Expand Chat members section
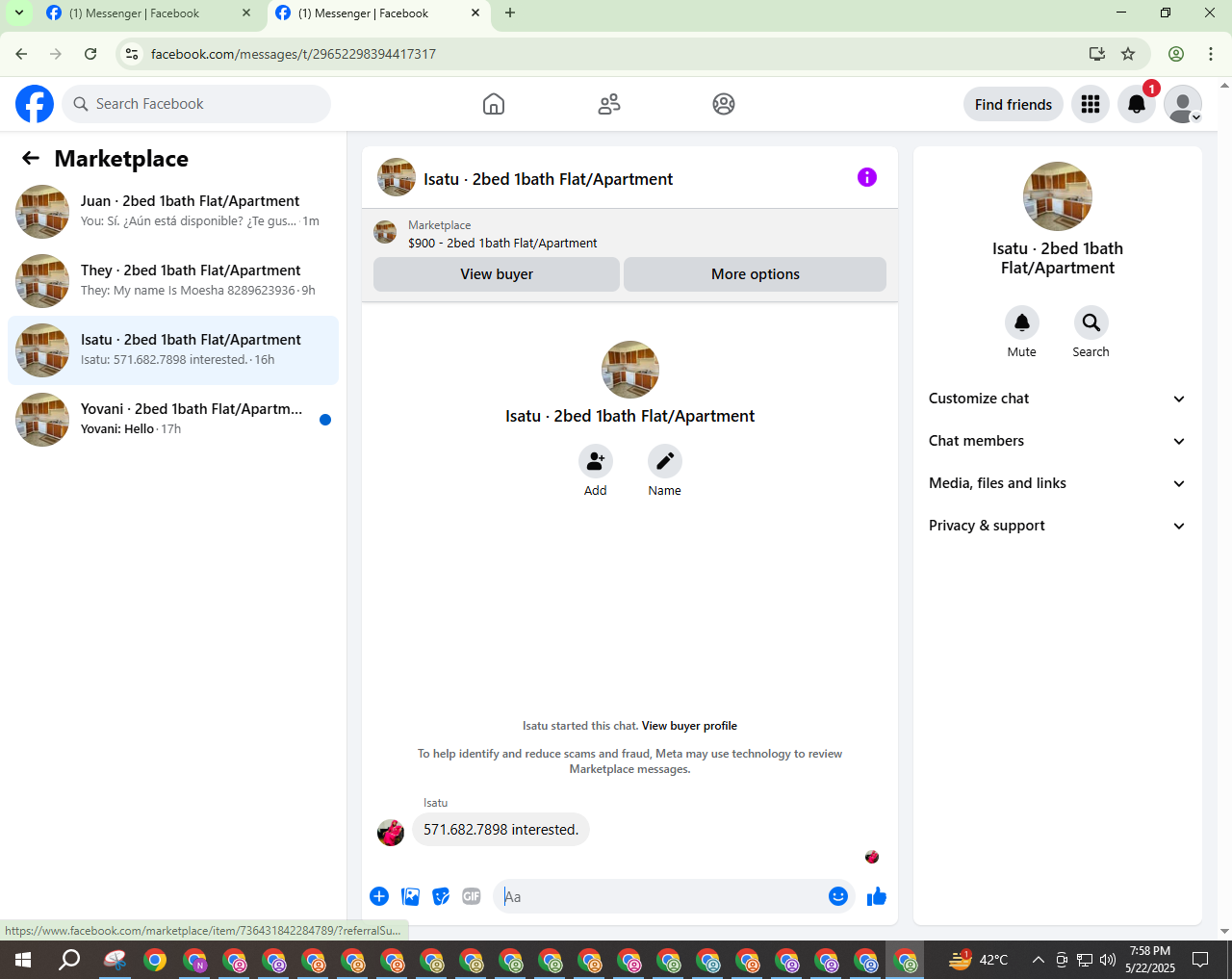Screen dimensions: 1232x979 click(1058, 441)
